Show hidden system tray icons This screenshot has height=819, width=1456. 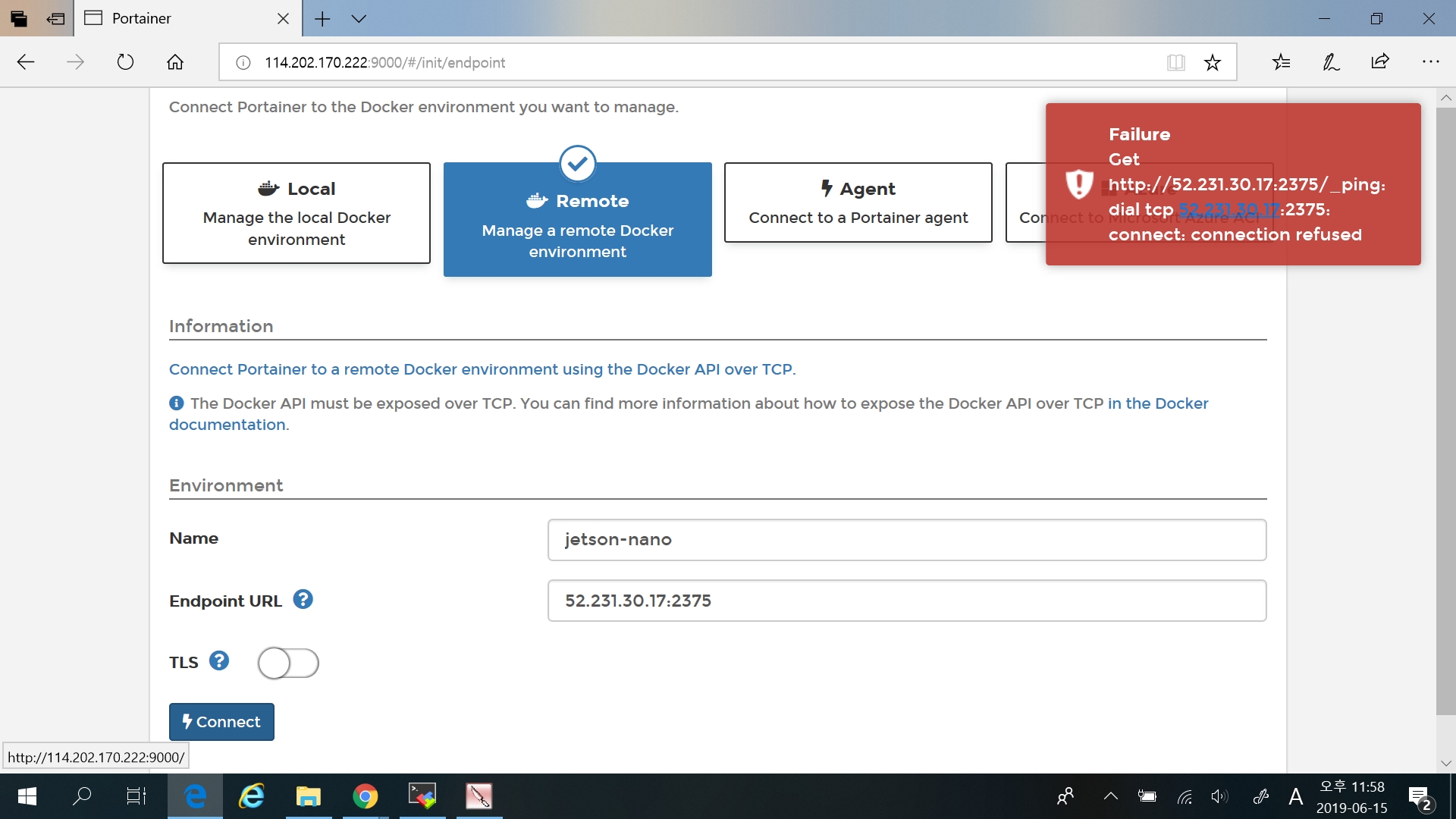(1111, 796)
